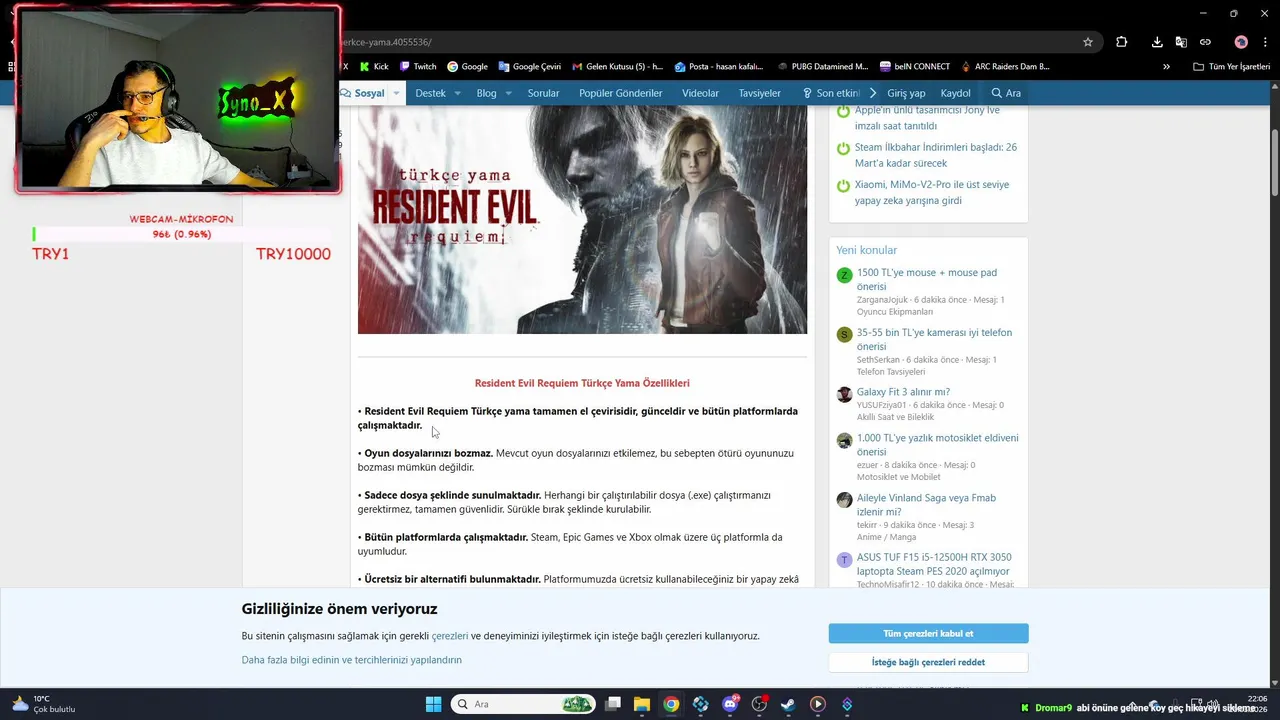Open the Tavsiyeler section
The image size is (1280, 720).
759,93
